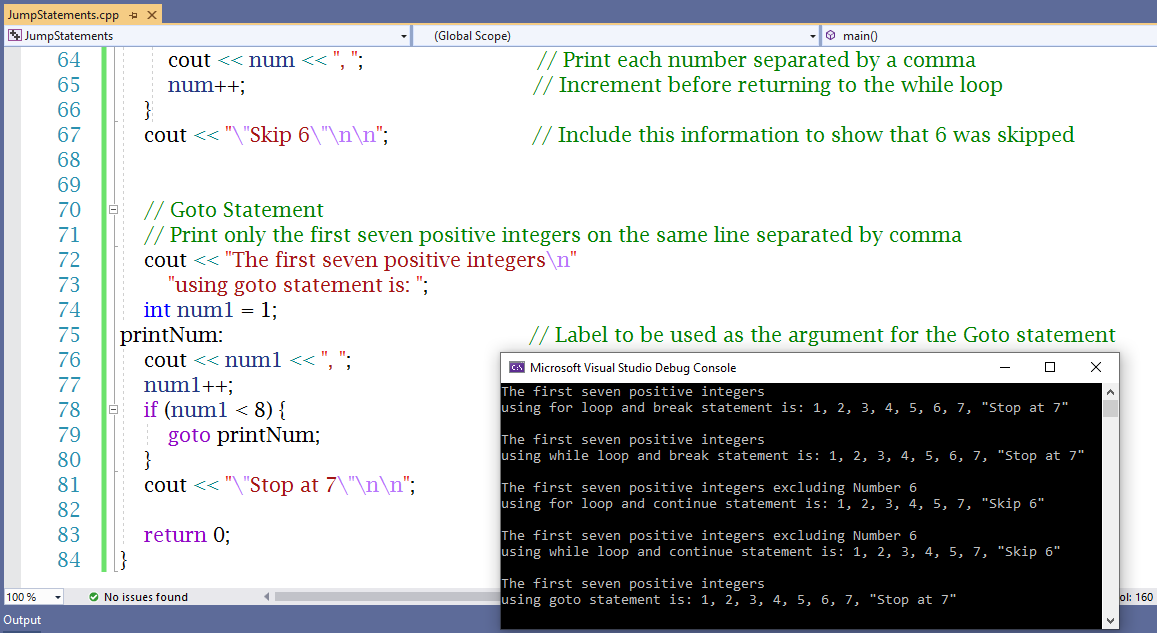1157x633 pixels.
Task: Close the JumpStatements.cpp tab
Action: pos(151,15)
